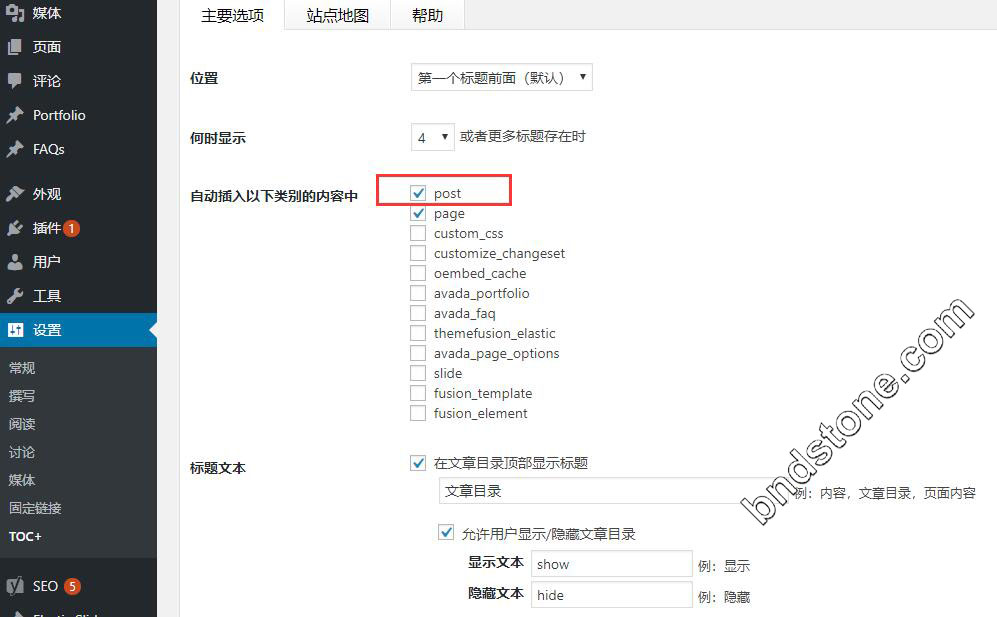Click the Tools wrench icon
This screenshot has width=997, height=617.
coord(15,296)
